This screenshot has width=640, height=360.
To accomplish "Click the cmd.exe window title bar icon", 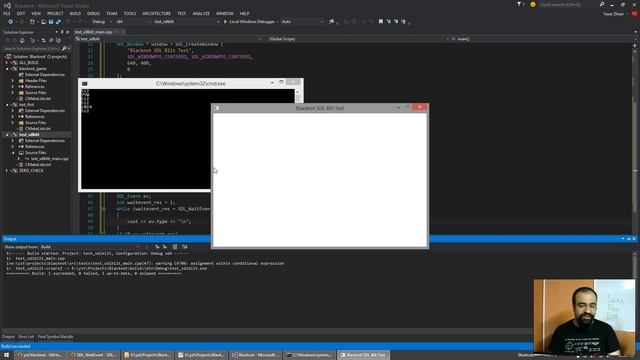I will point(84,84).
